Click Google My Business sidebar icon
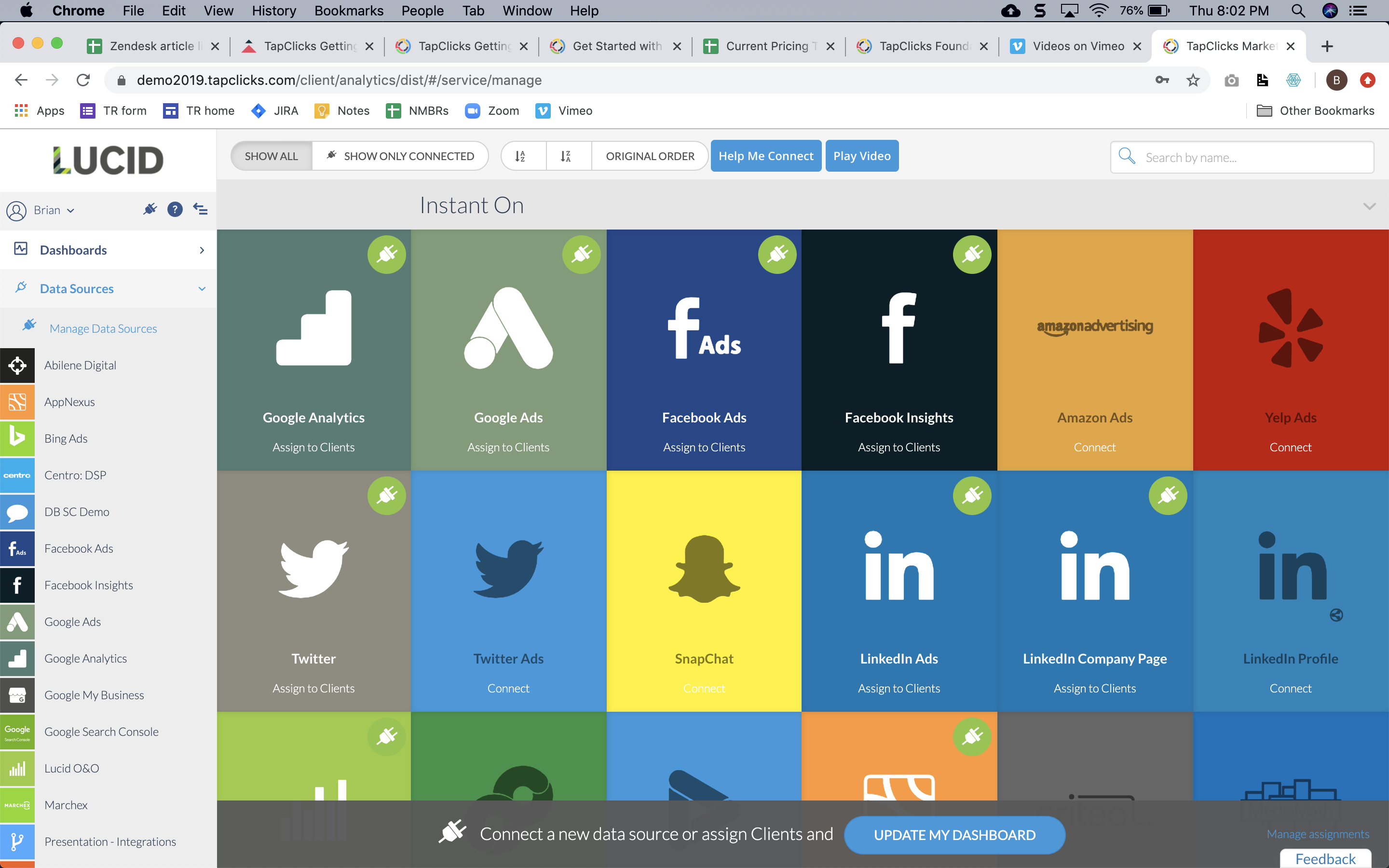The height and width of the screenshot is (868, 1389). (17, 695)
